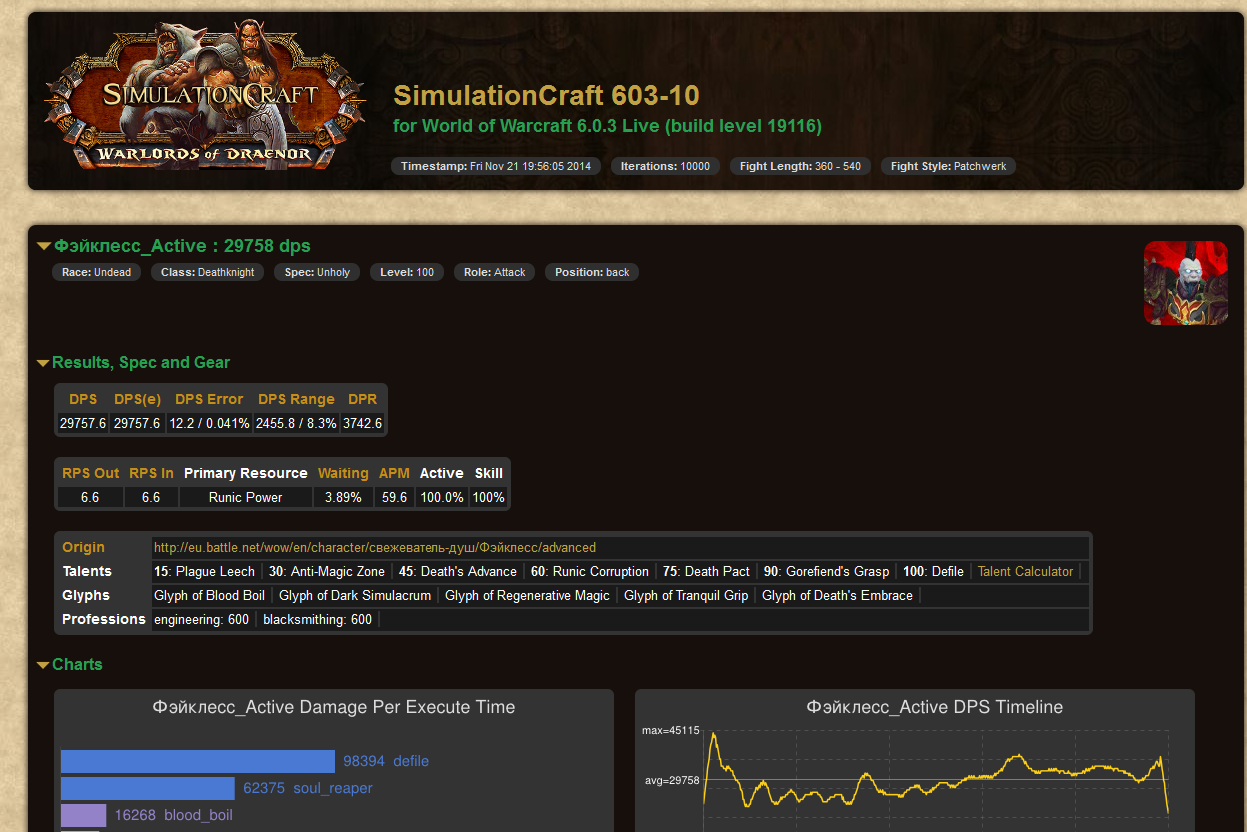1247x832 pixels.
Task: Click the DPS Error column header
Action: [209, 399]
